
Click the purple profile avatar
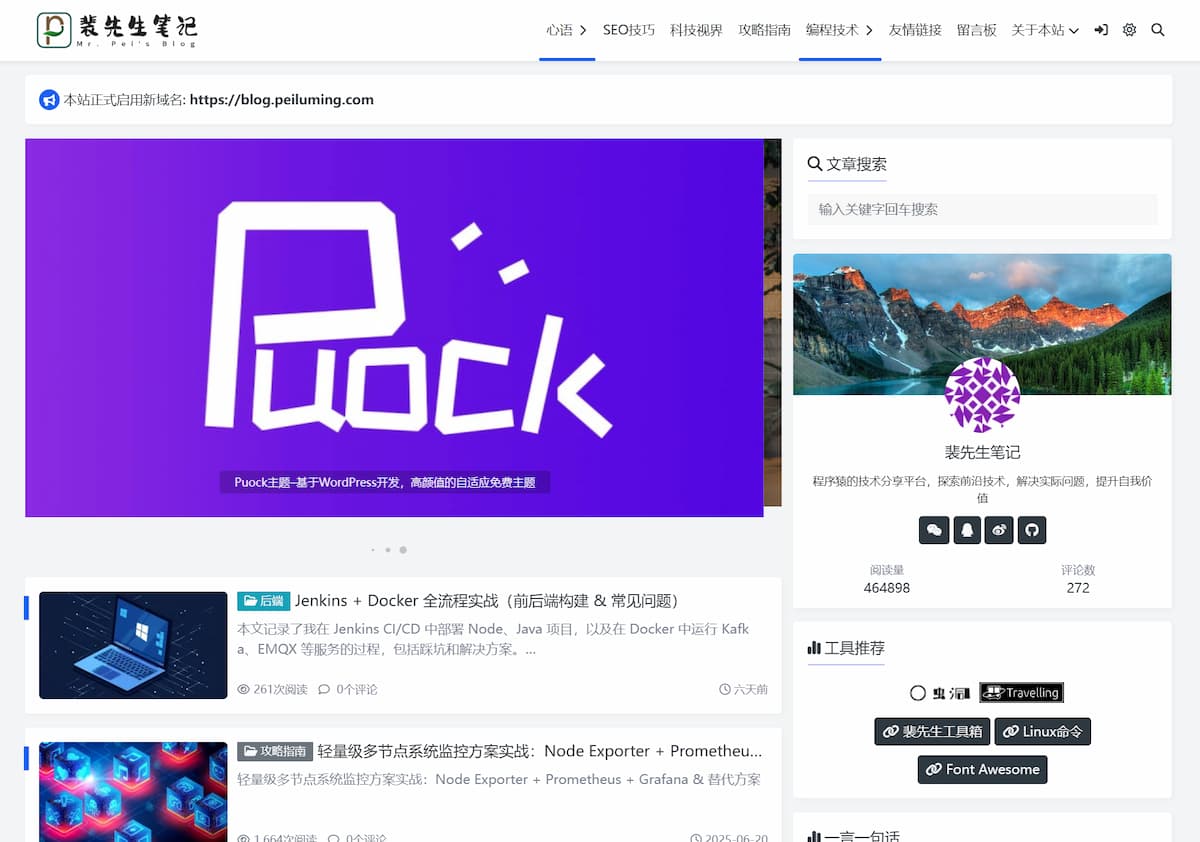(982, 395)
